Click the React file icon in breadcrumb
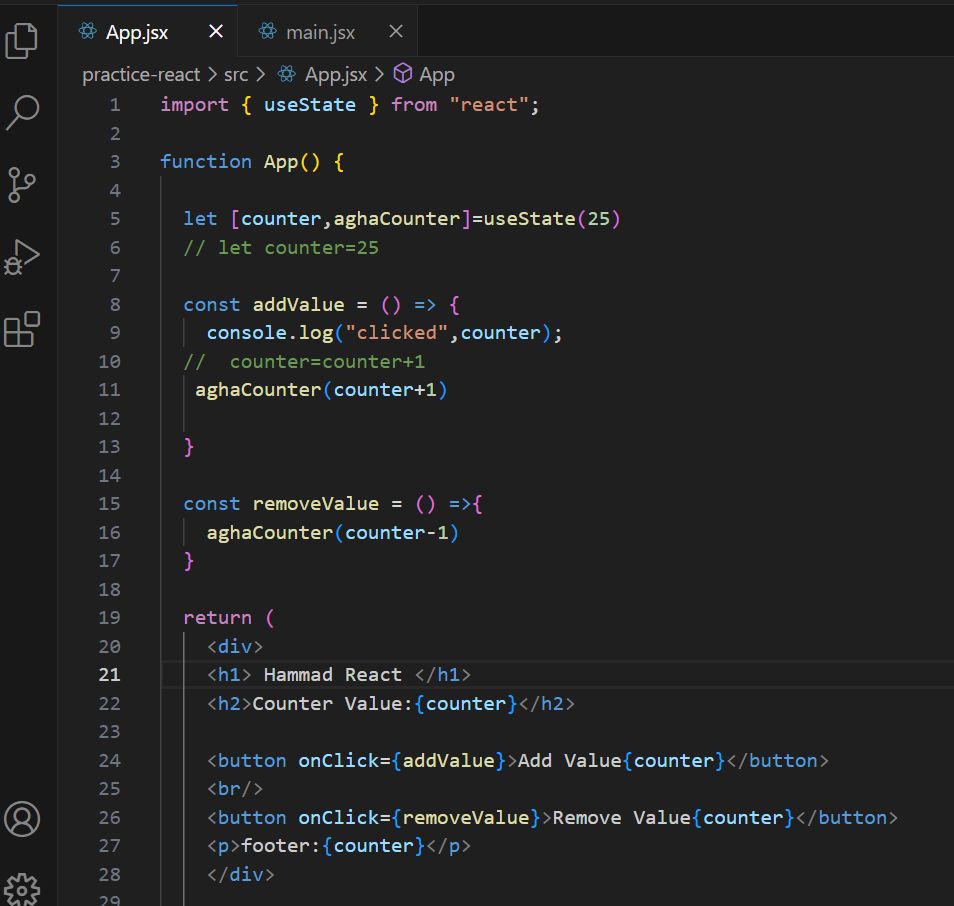The height and width of the screenshot is (906, 954). (287, 74)
